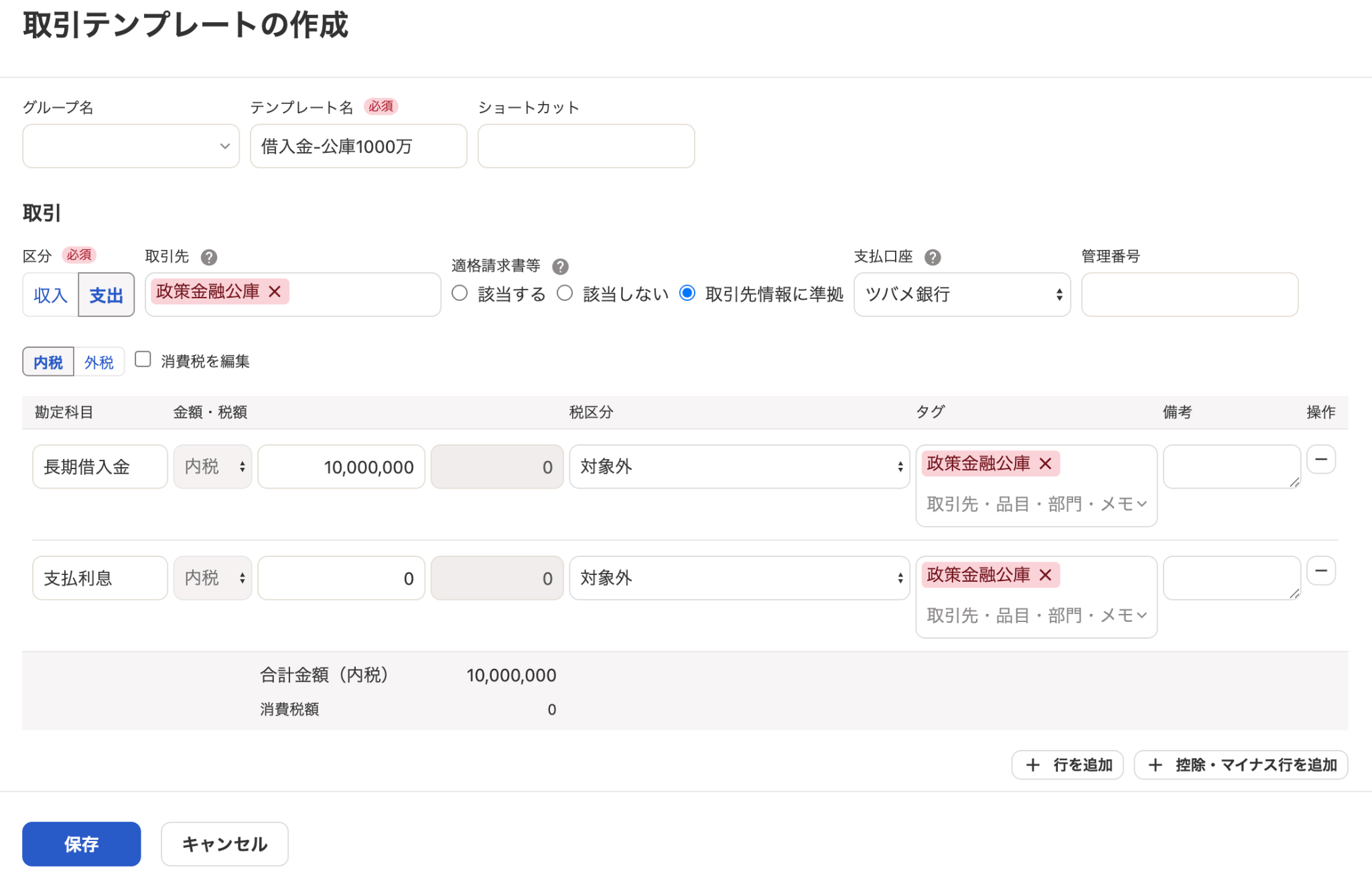Image resolution: width=1372 pixels, height=880 pixels.
Task: Open 内税 selector in 長期借入金 row
Action: (213, 467)
